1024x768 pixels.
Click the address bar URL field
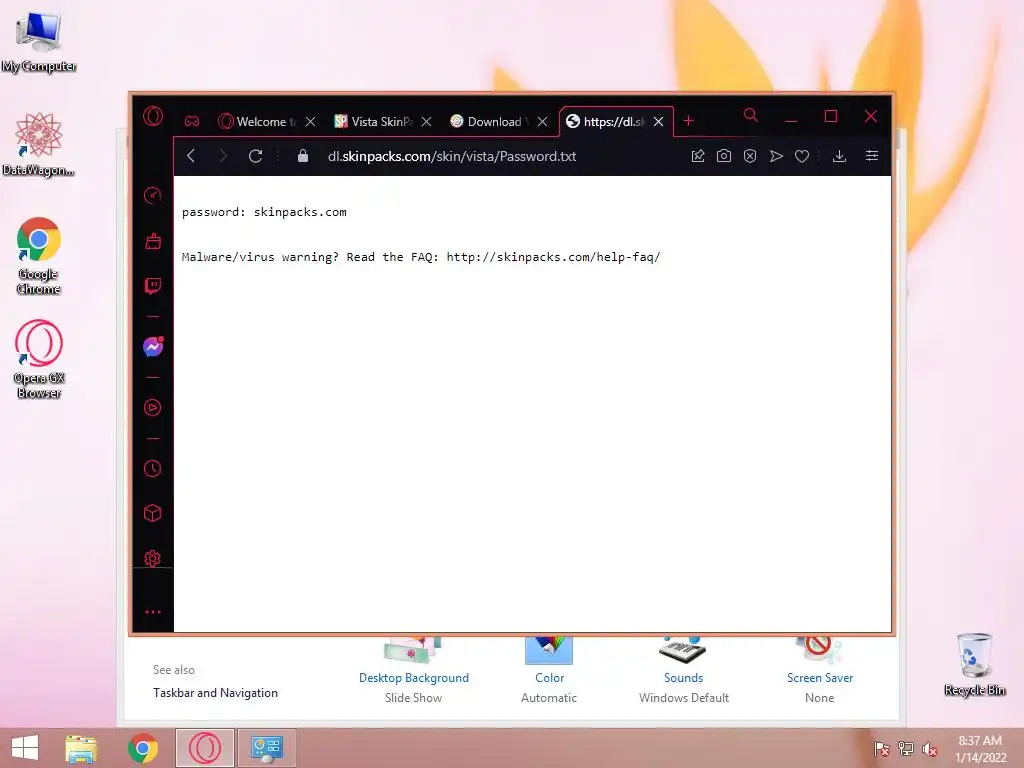[451, 156]
